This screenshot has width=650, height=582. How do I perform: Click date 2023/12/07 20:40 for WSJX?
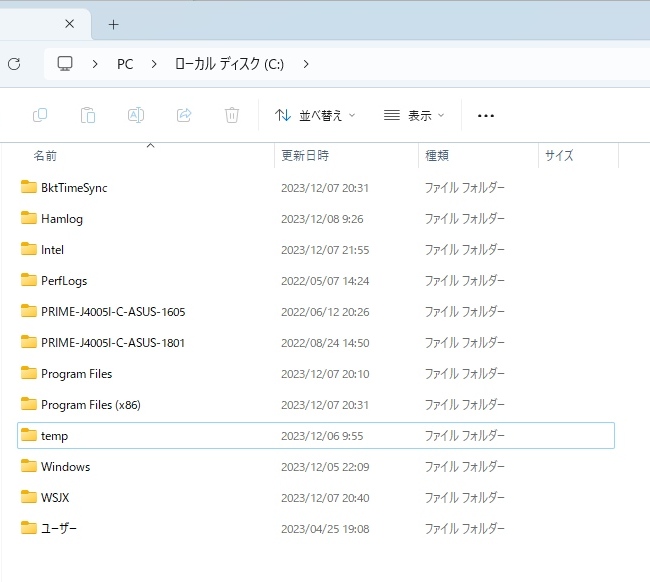tap(325, 498)
